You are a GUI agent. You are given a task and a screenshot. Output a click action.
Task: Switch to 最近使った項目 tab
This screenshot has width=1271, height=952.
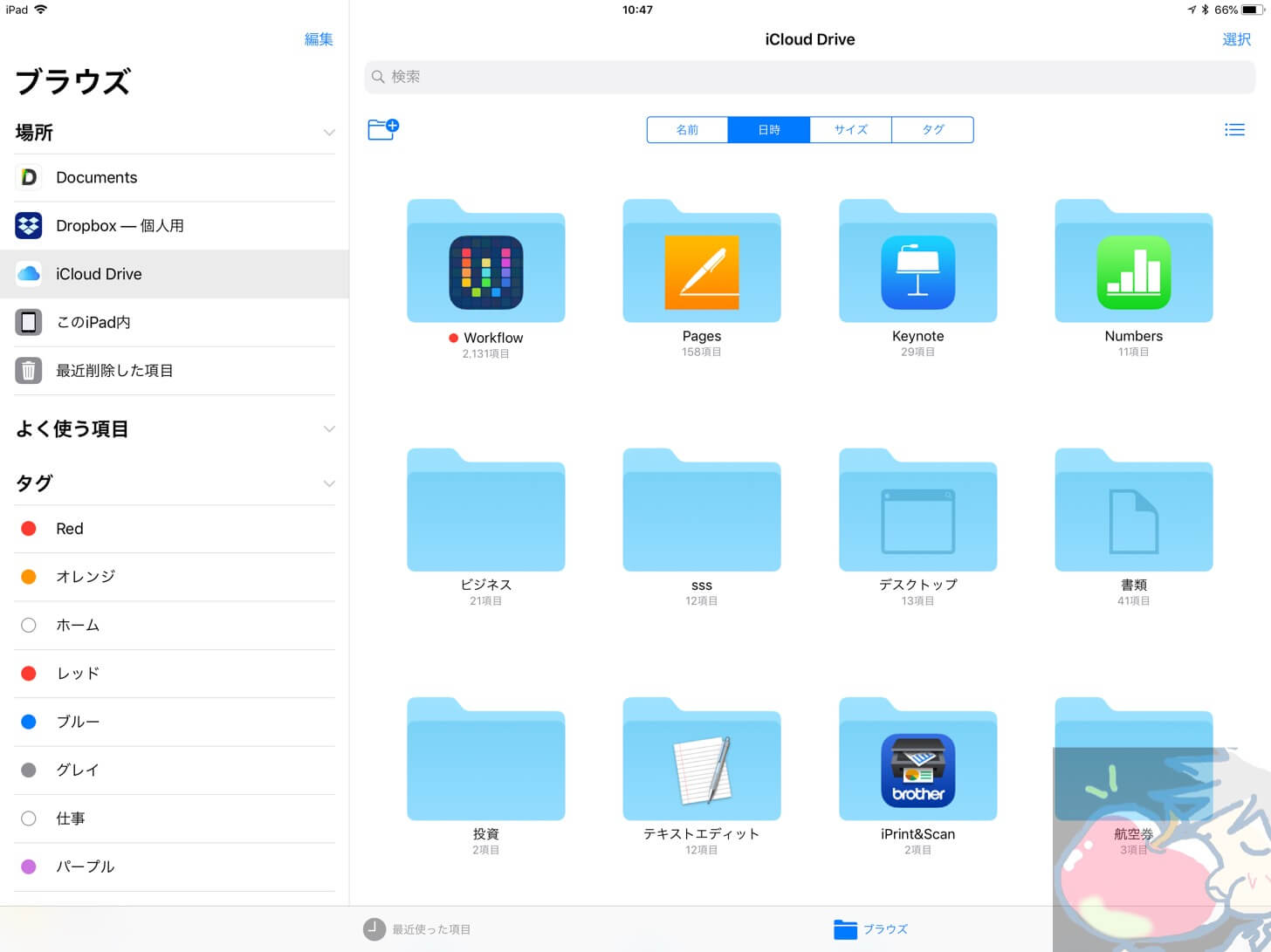pos(417,929)
